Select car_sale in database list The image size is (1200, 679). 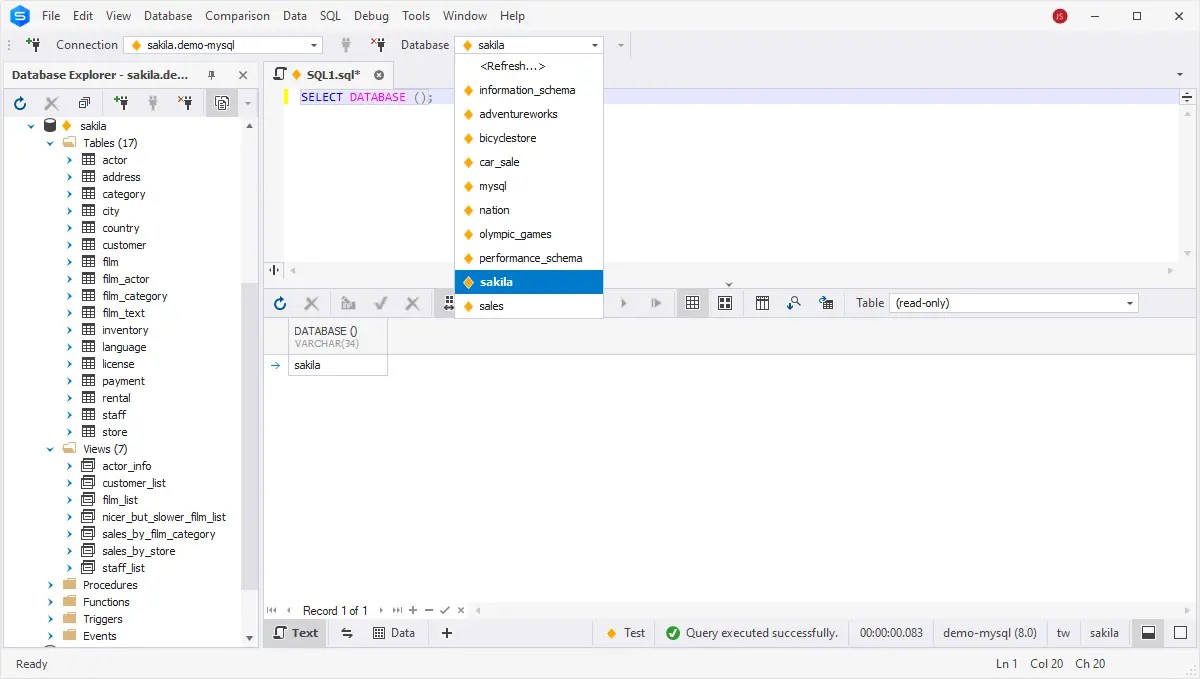(529, 162)
